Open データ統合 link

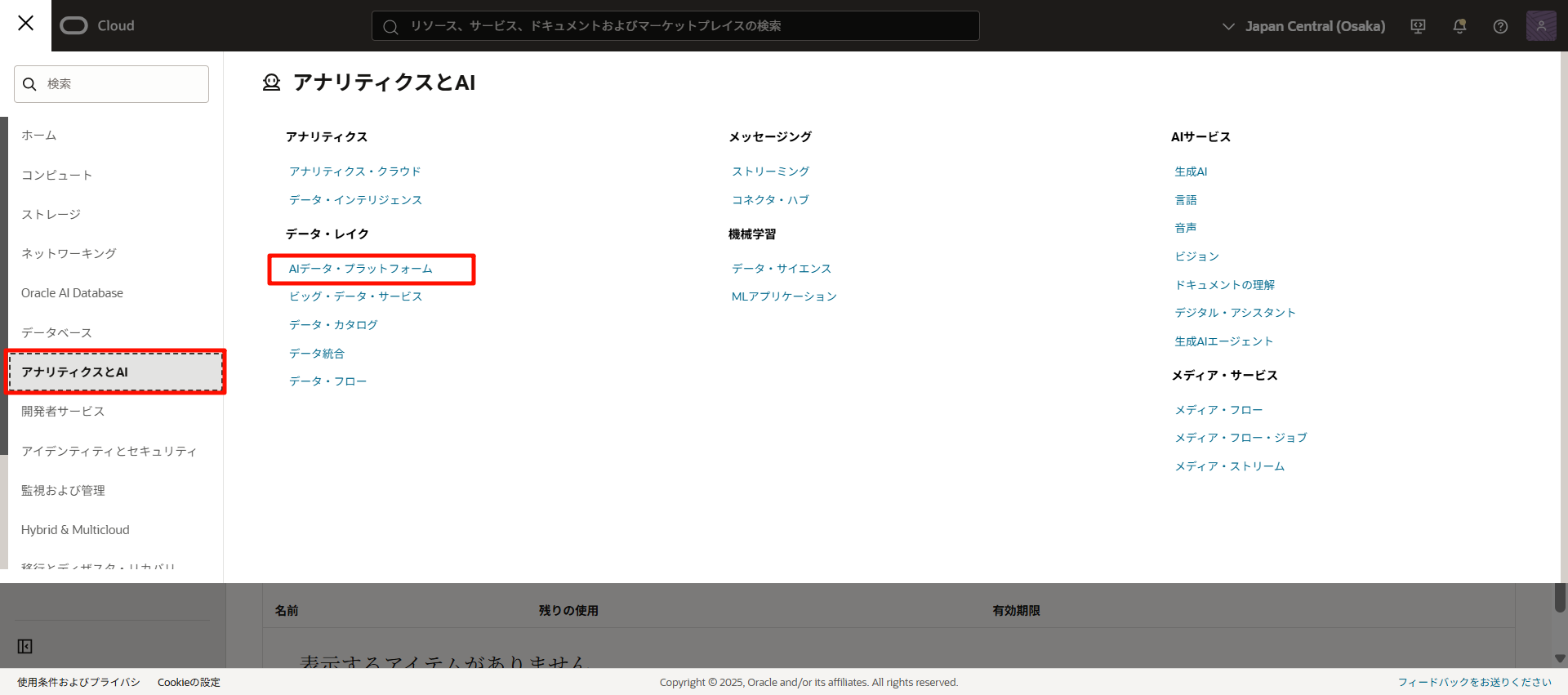317,354
